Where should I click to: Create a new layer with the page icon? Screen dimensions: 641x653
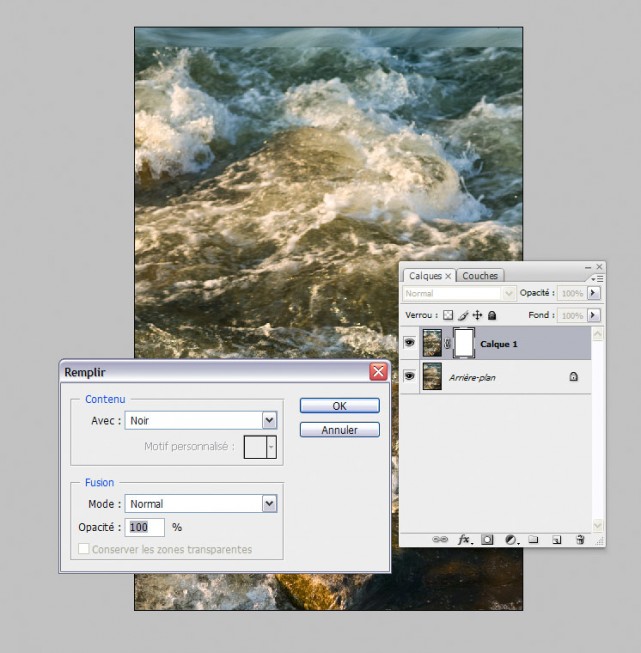(x=556, y=540)
